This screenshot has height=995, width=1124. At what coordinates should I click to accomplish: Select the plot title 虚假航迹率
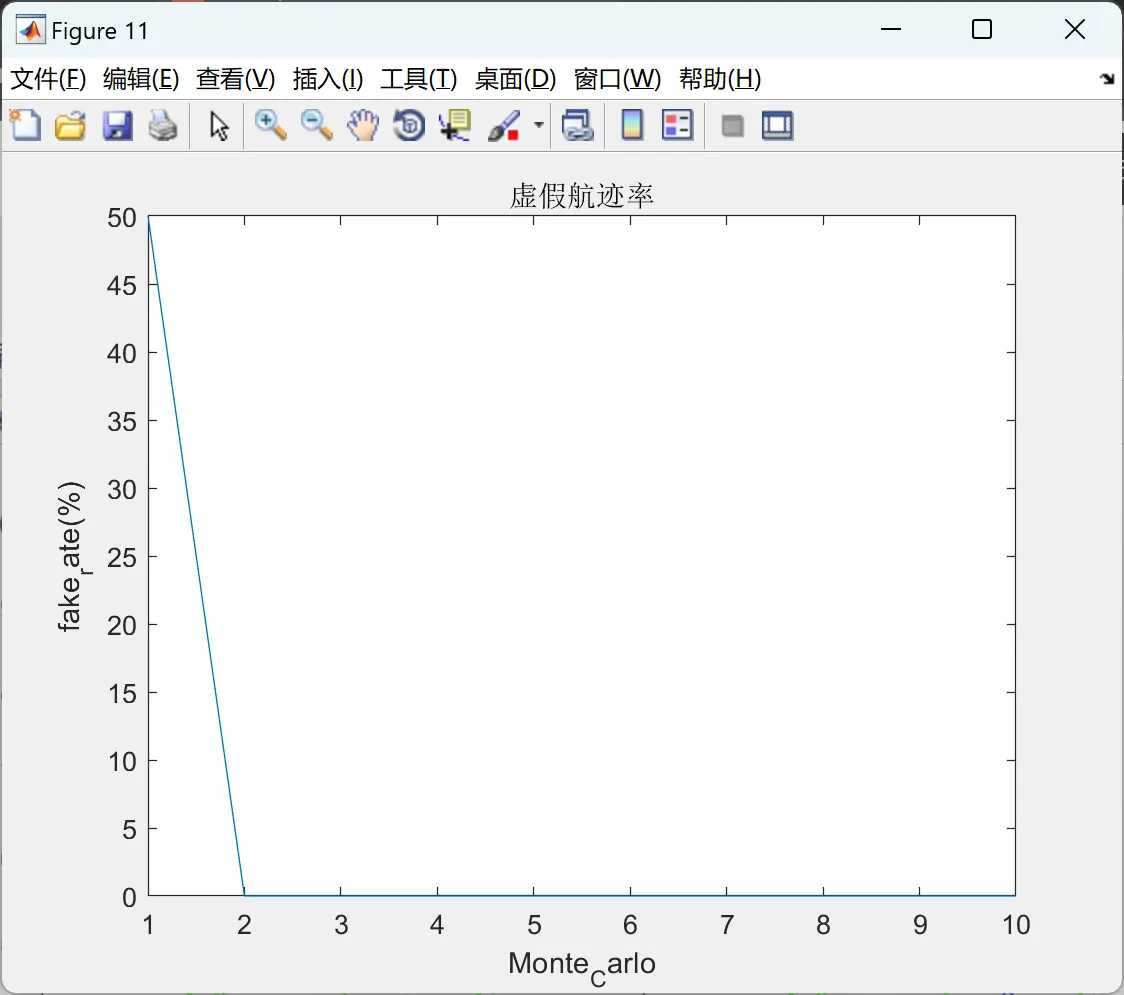tap(581, 196)
